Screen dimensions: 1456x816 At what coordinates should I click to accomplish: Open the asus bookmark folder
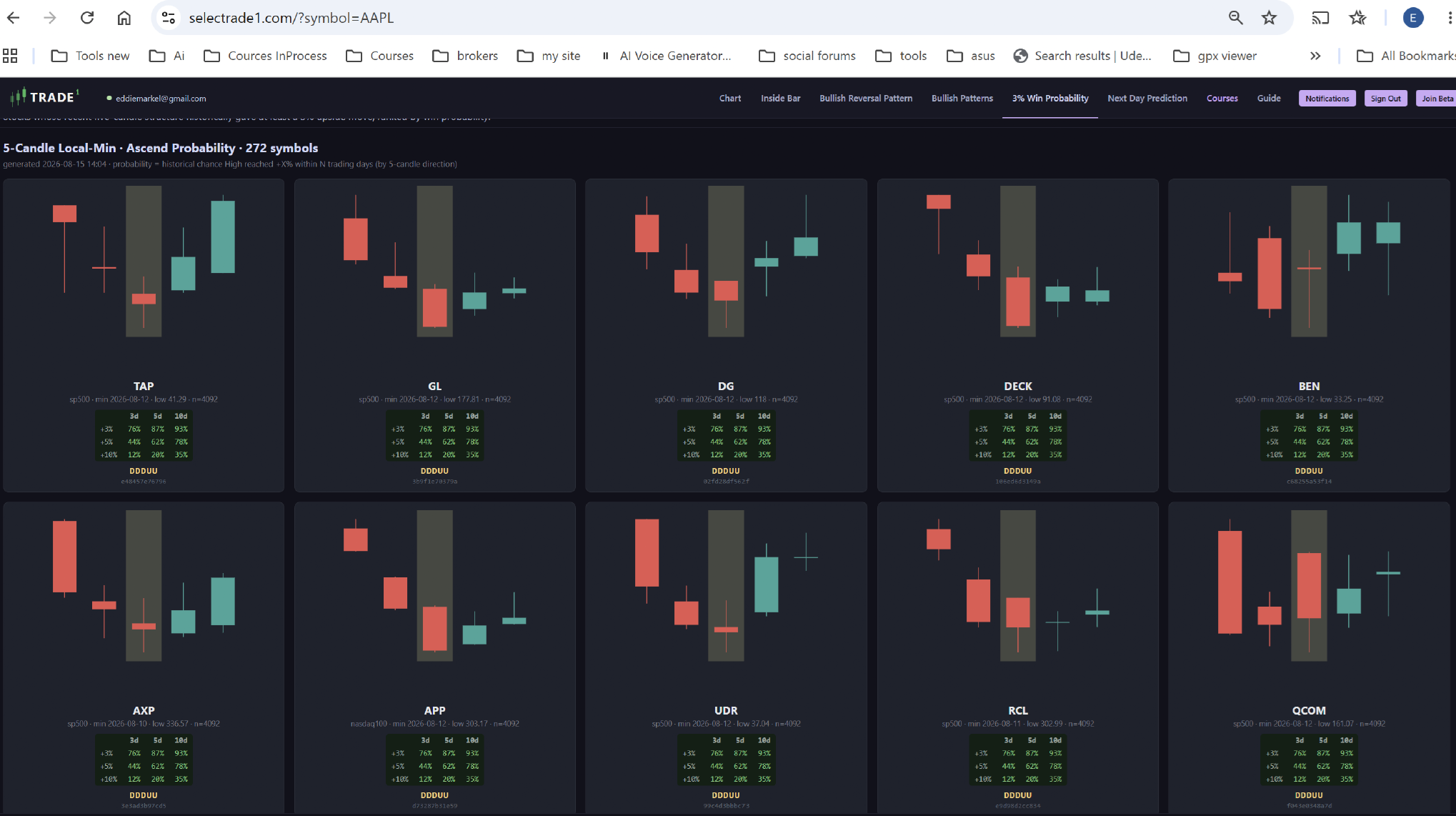click(x=971, y=56)
